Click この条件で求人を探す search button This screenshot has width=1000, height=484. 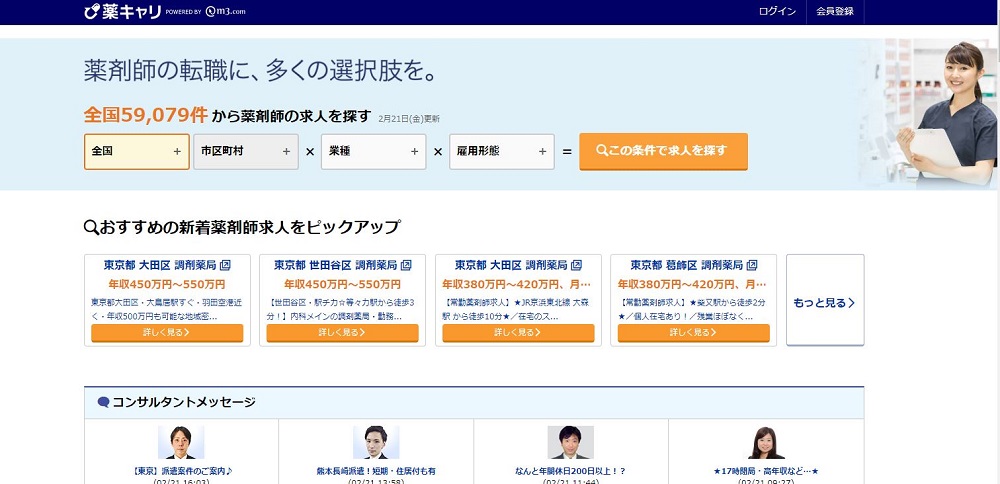pyautogui.click(x=663, y=151)
